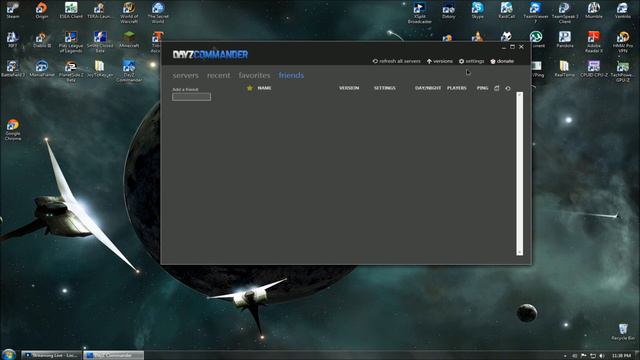The width and height of the screenshot is (640, 360).
Task: Switch to the servers tab
Action: click(x=185, y=75)
